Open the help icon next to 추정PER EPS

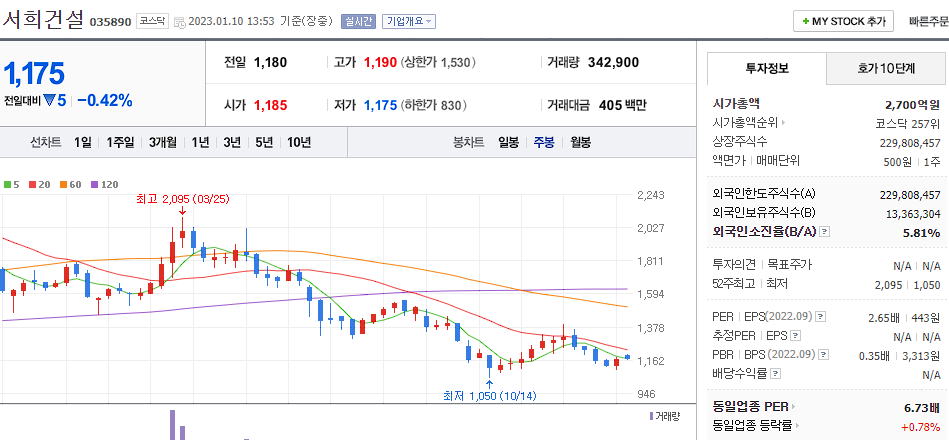coord(795,335)
